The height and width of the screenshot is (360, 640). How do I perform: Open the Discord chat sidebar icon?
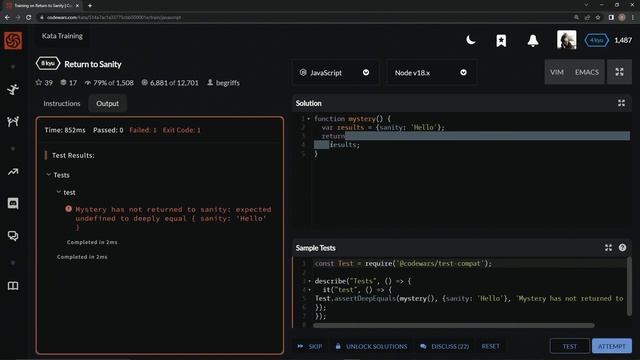13,203
